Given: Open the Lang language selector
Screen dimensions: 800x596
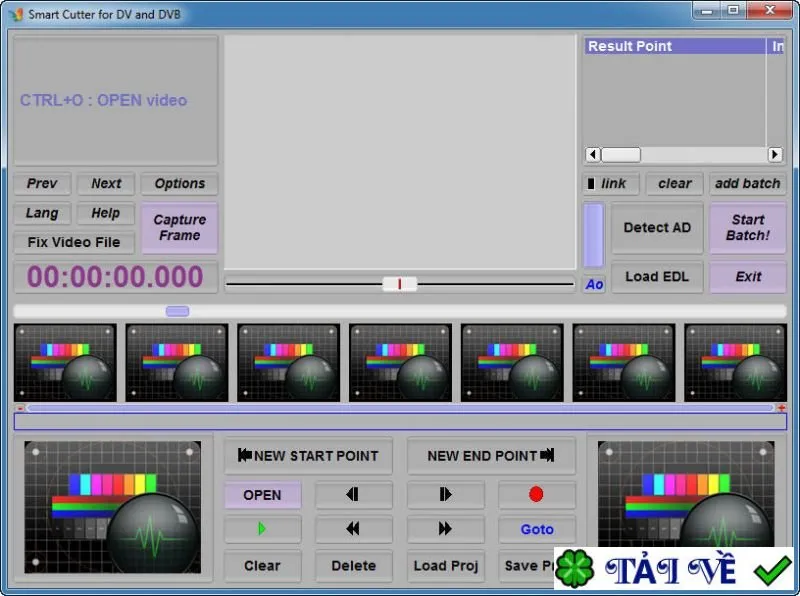Looking at the screenshot, I should [42, 213].
